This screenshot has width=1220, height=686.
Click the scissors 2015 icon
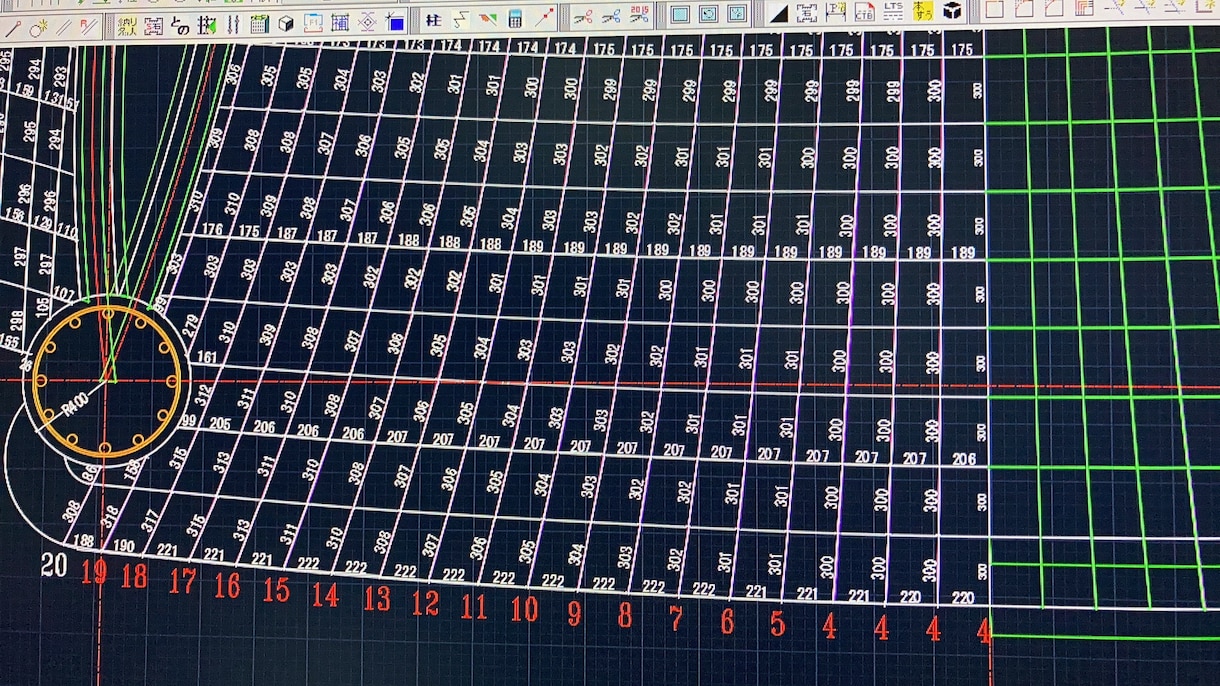pyautogui.click(x=639, y=15)
